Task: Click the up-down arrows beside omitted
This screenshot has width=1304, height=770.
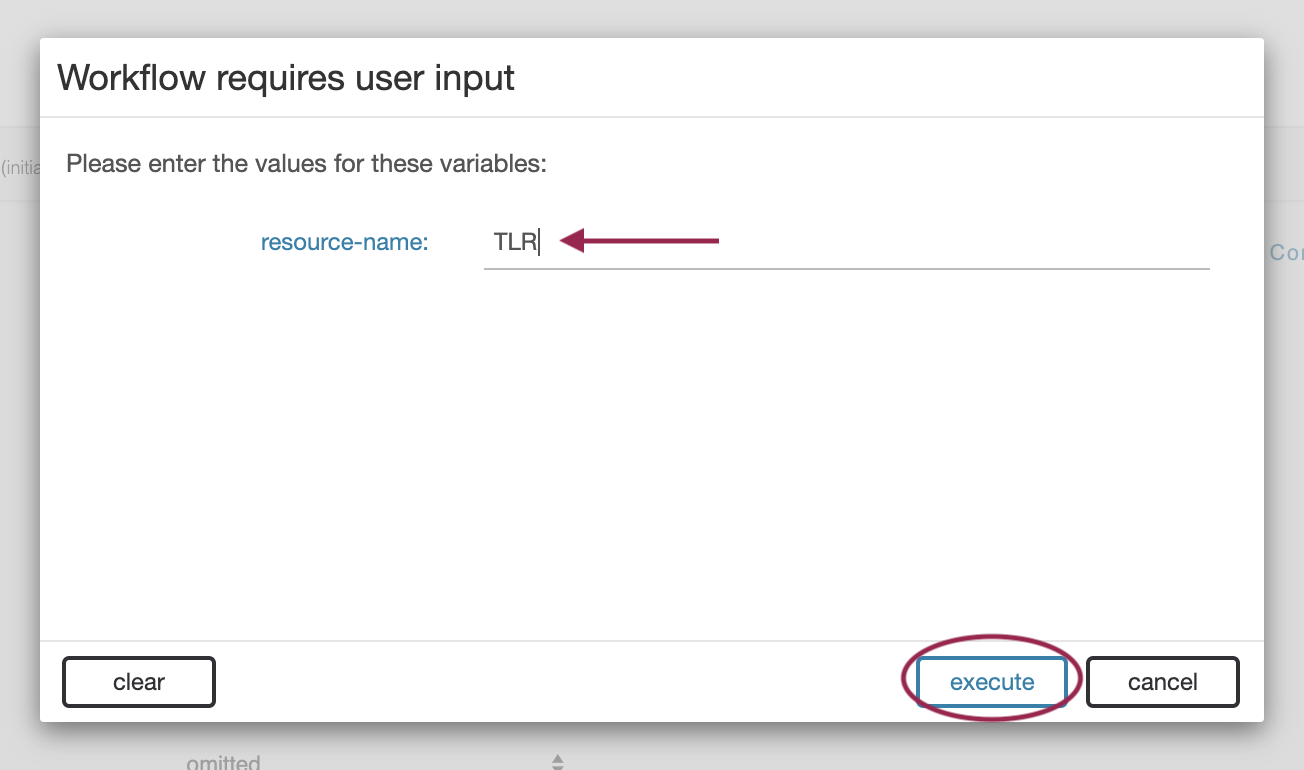Action: [x=558, y=762]
